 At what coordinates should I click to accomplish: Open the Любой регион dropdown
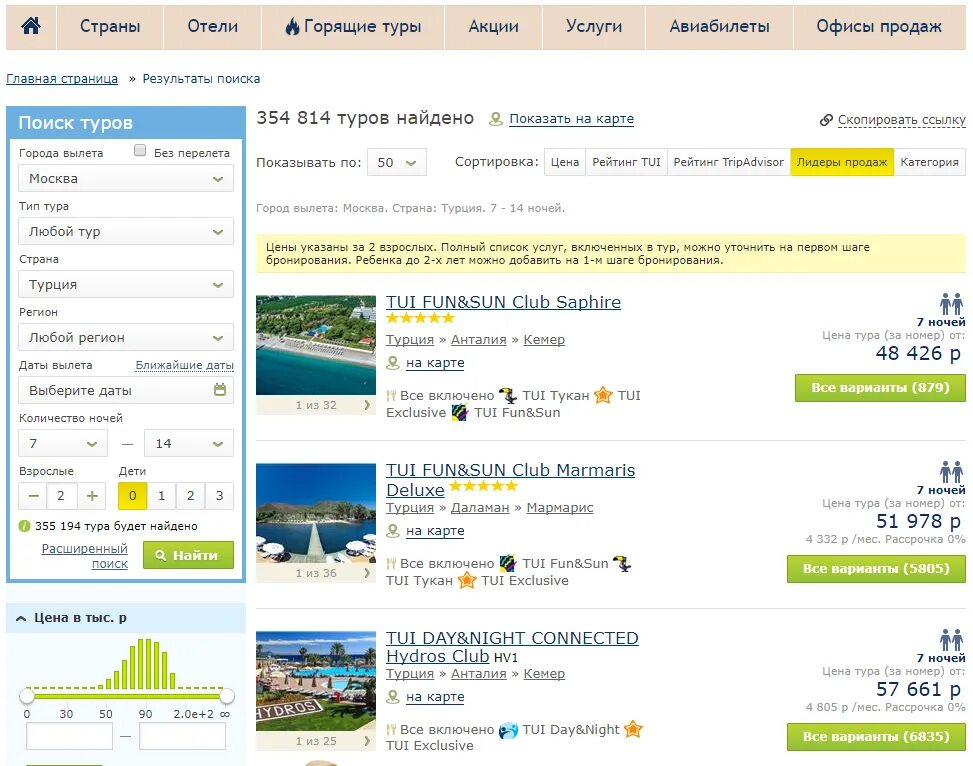point(126,337)
